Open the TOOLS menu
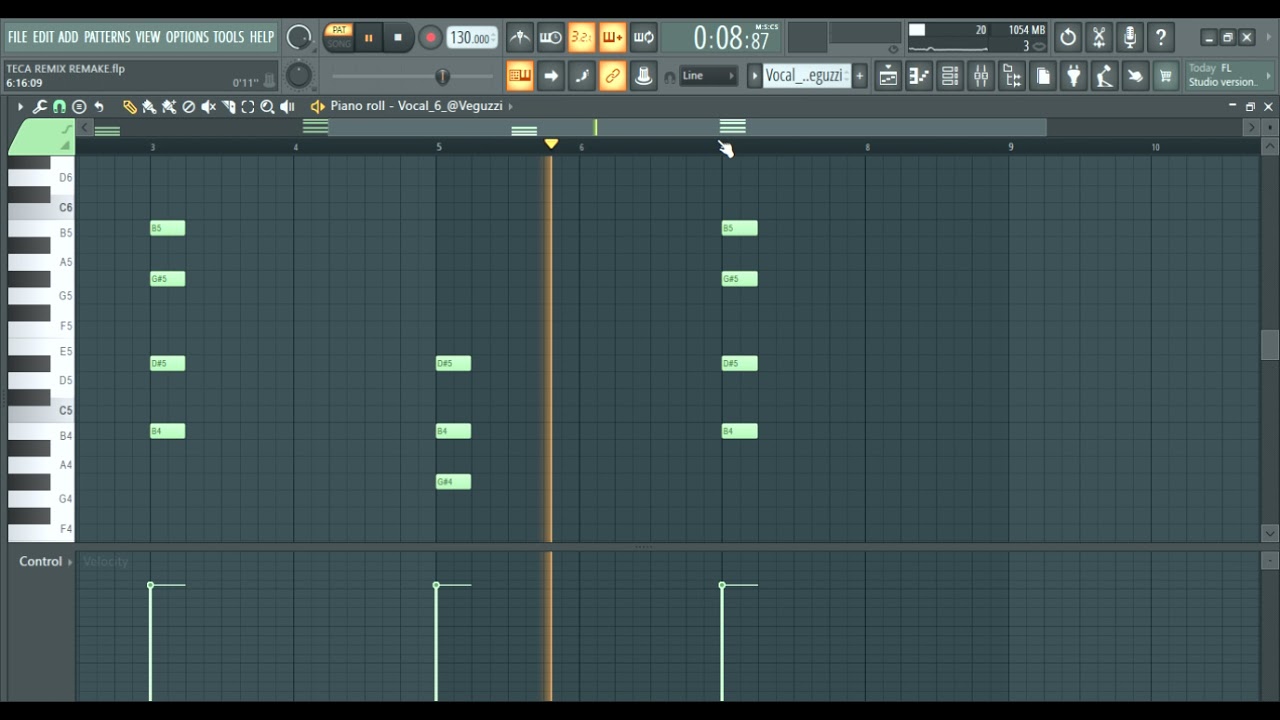Image resolution: width=1280 pixels, height=720 pixels. tap(228, 38)
